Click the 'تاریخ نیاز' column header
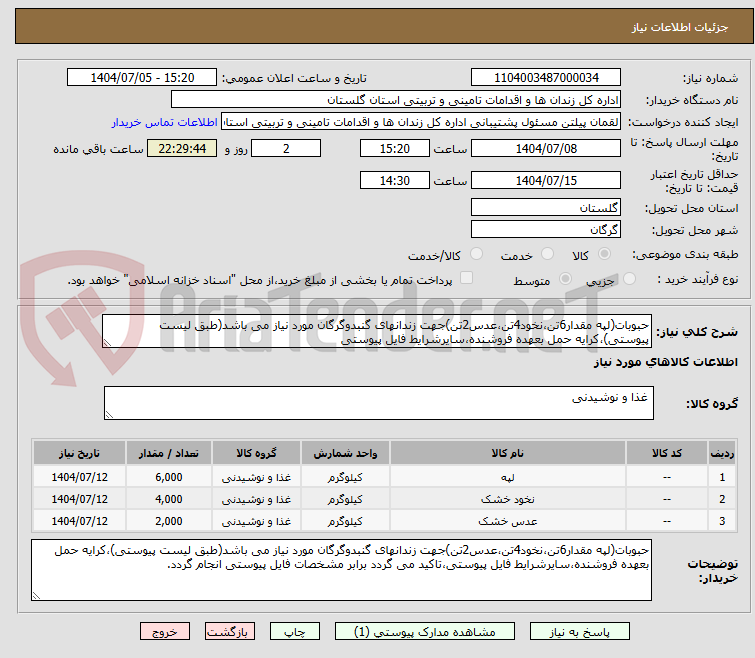The image size is (755, 658). tap(77, 453)
